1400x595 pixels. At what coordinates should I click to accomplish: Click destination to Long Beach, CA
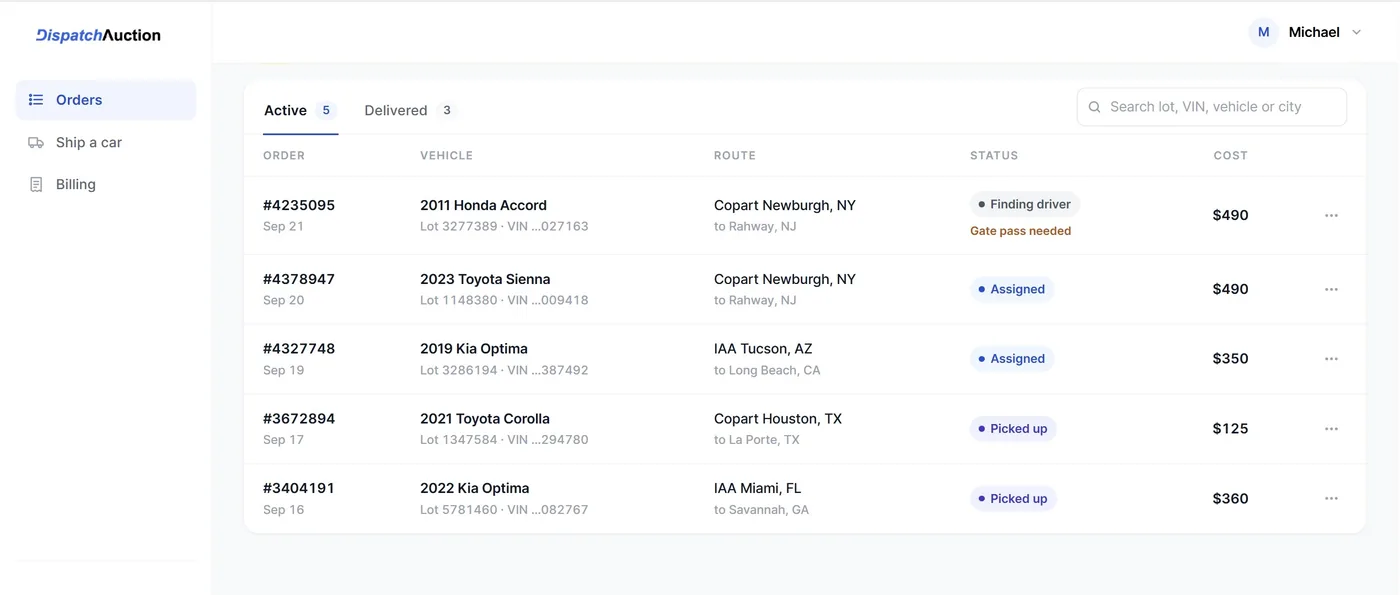[x=767, y=370]
